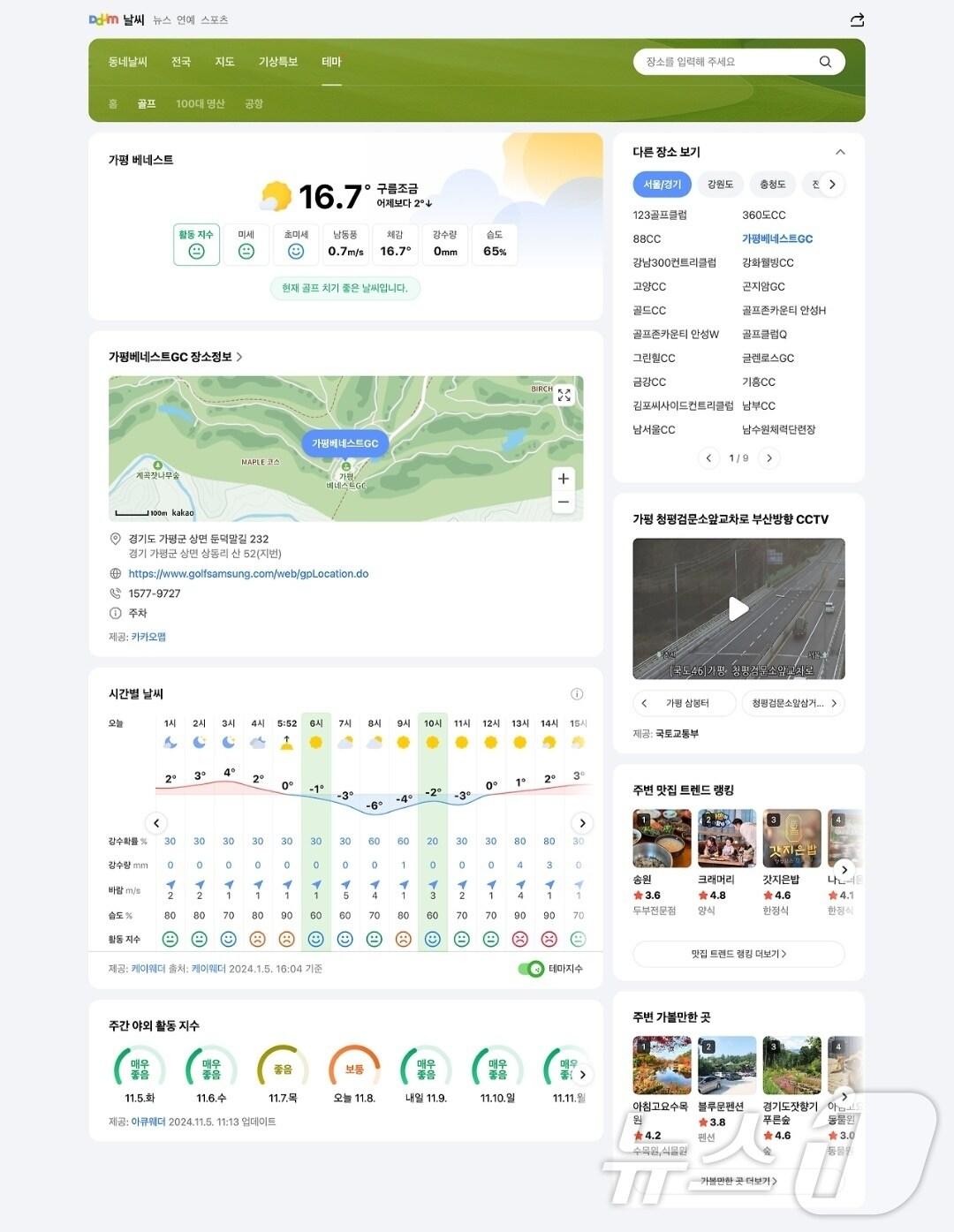
Task: Select the 서울/경기 region chip
Action: pos(662,185)
